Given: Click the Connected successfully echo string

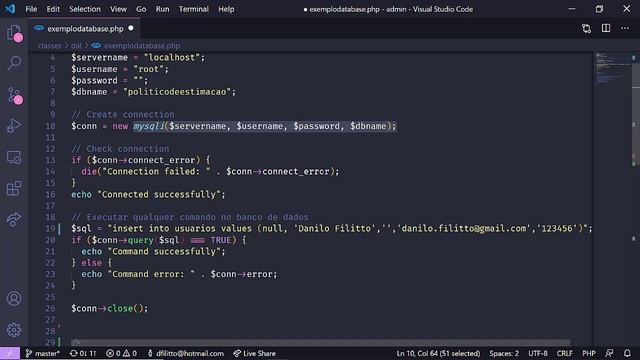Looking at the screenshot, I should click(159, 194).
